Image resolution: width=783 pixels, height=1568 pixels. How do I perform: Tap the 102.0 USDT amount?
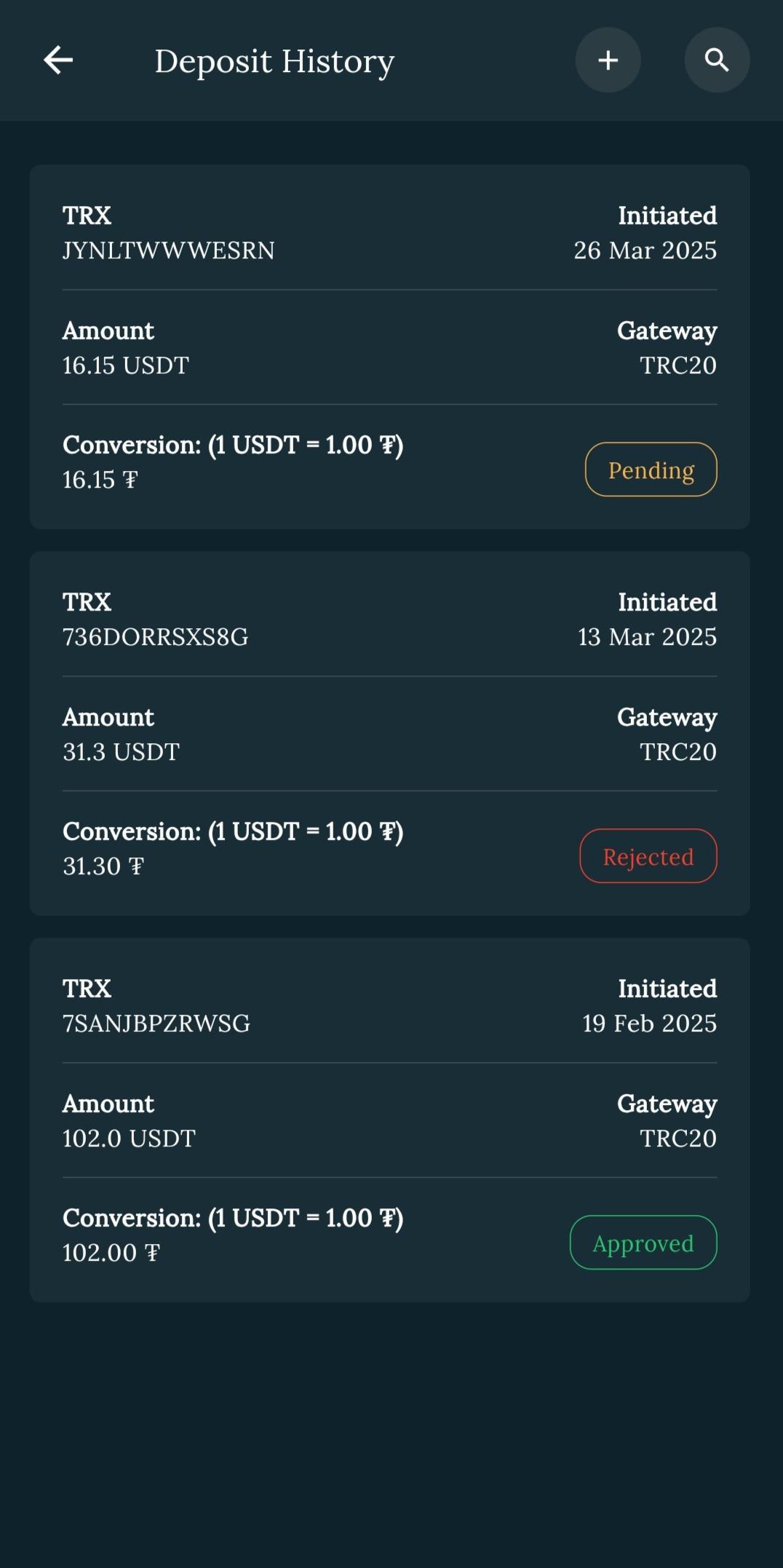[x=129, y=1139]
